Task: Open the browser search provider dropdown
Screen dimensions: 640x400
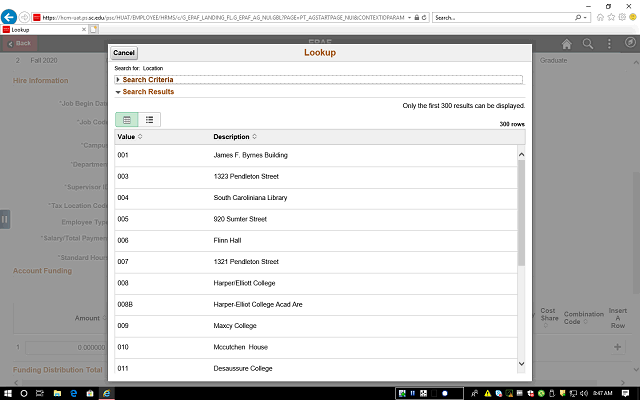Action: (585, 18)
